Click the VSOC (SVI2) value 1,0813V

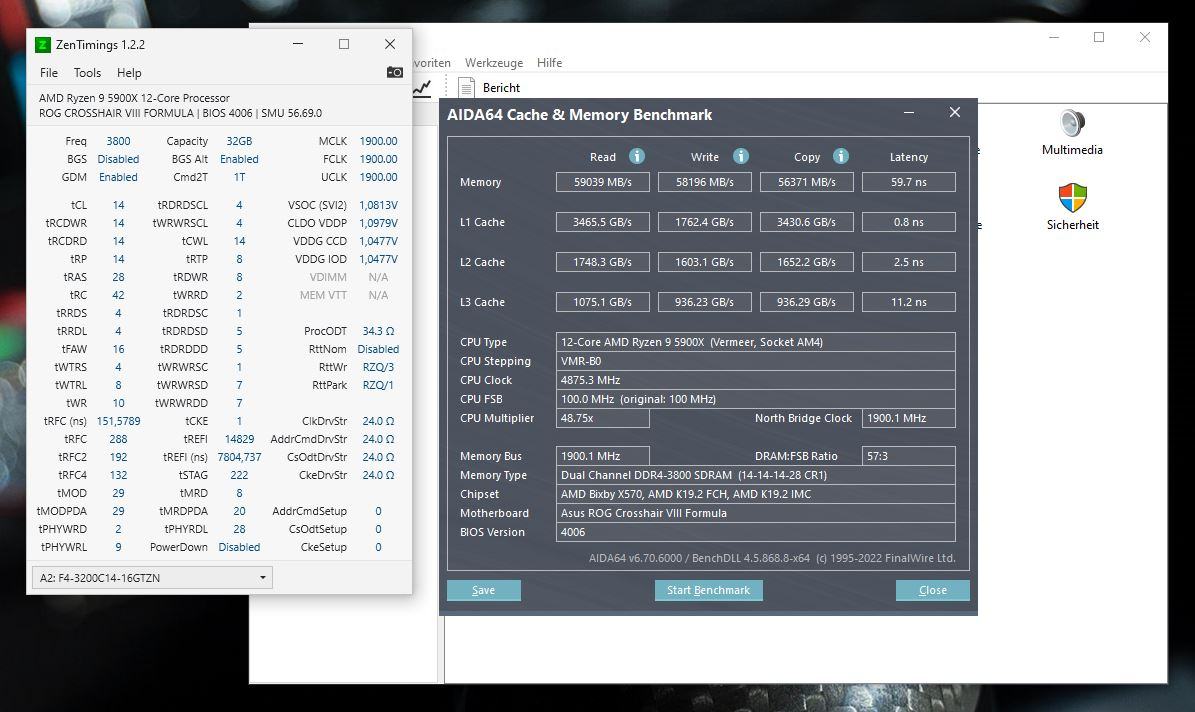click(379, 205)
